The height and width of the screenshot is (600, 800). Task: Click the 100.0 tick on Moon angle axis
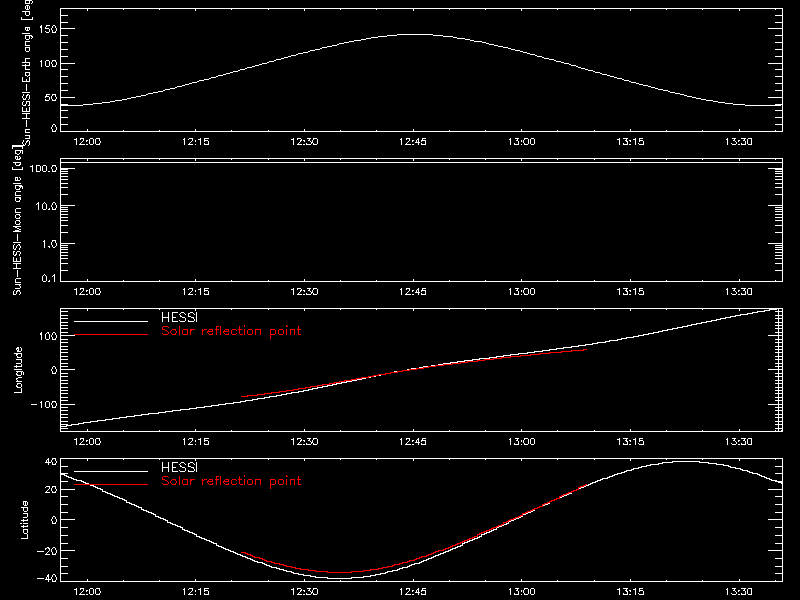click(43, 168)
